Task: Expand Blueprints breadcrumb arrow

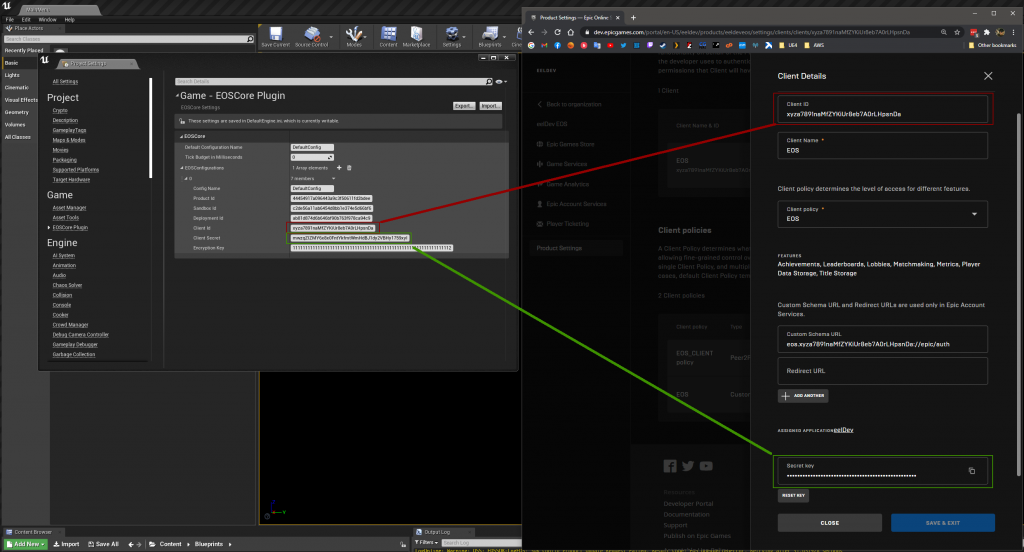Action: [230, 544]
